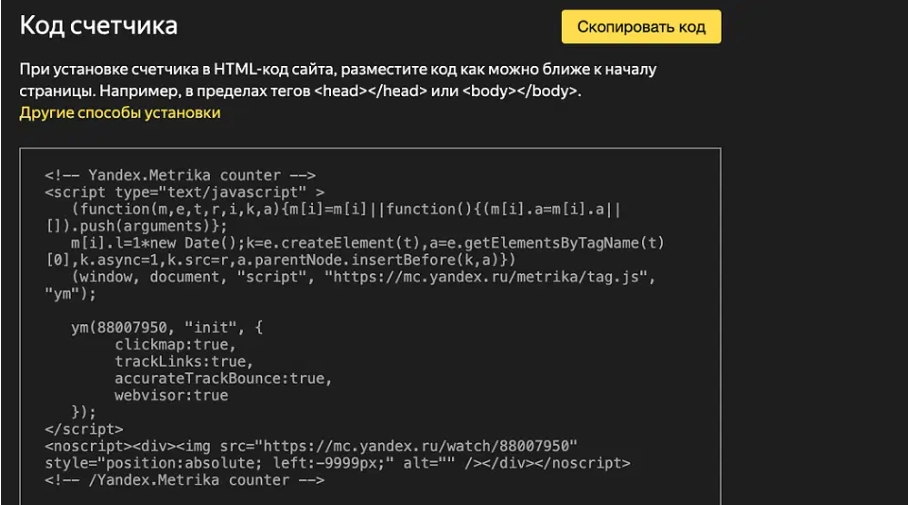Click the style position:absolute code line

tap(337, 463)
